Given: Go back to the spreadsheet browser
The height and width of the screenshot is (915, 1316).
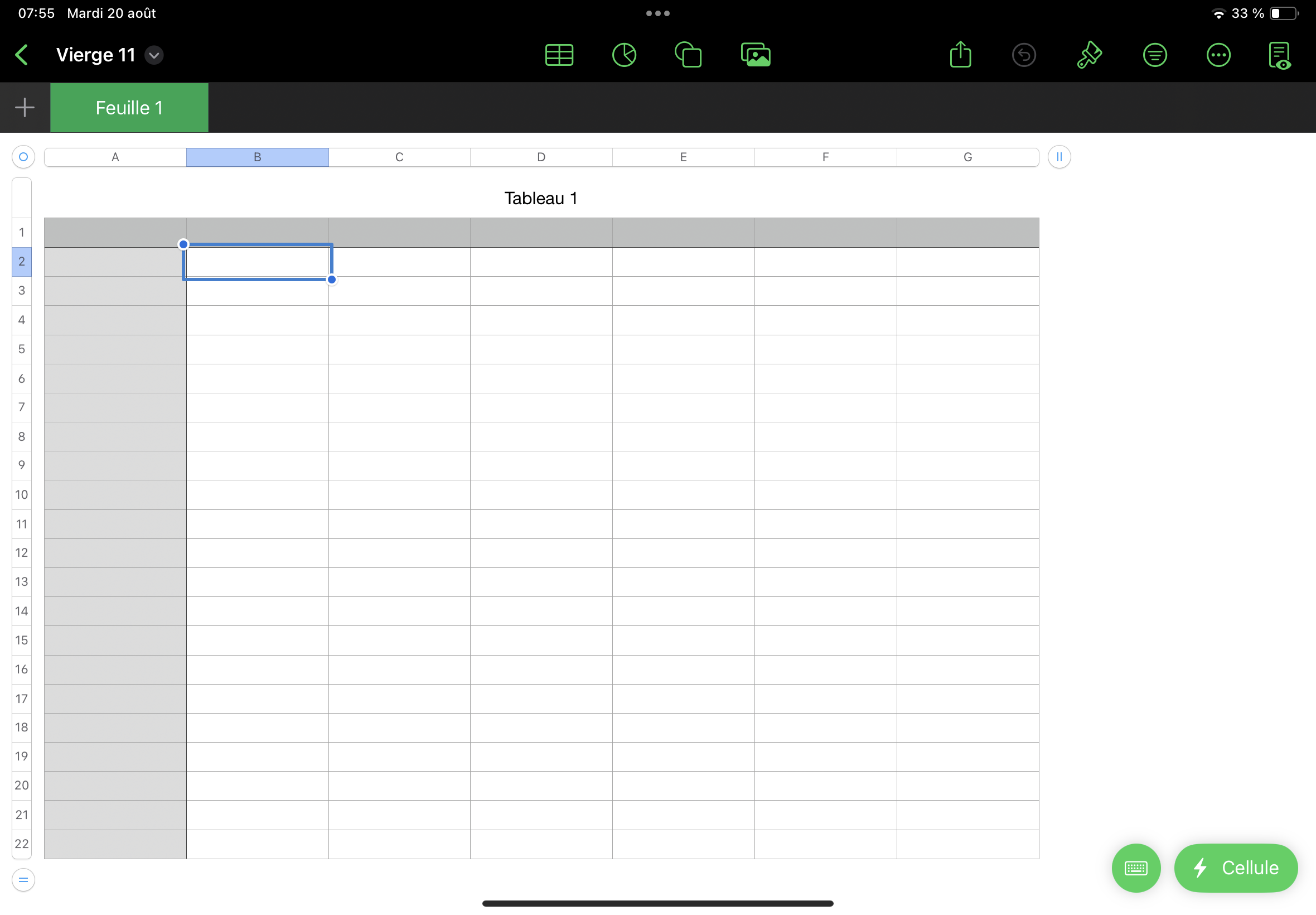Looking at the screenshot, I should (22, 55).
